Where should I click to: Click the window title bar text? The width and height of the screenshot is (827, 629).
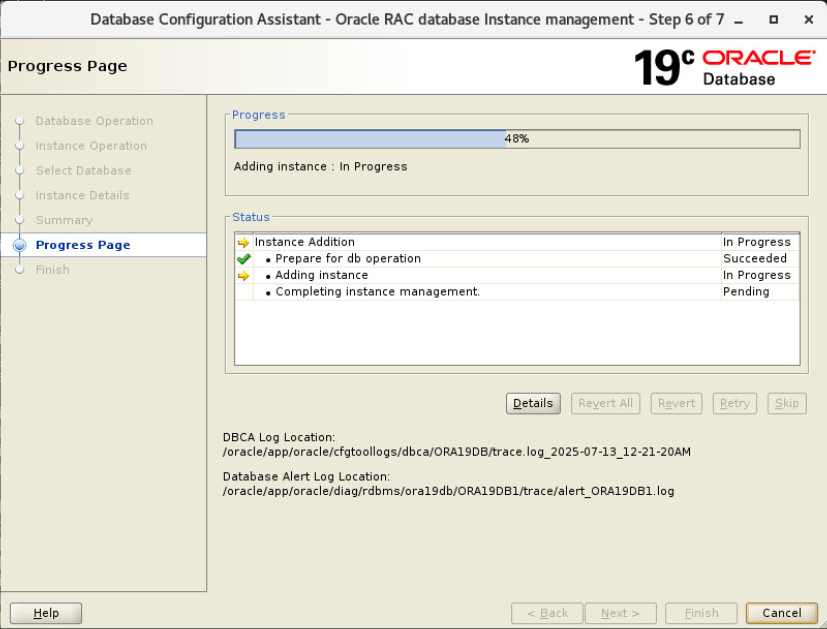[x=407, y=20]
